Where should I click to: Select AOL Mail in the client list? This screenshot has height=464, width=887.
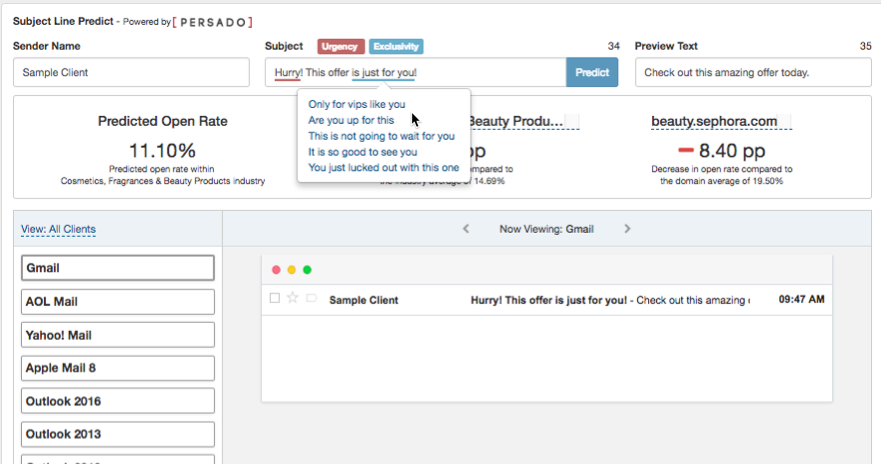tap(118, 302)
